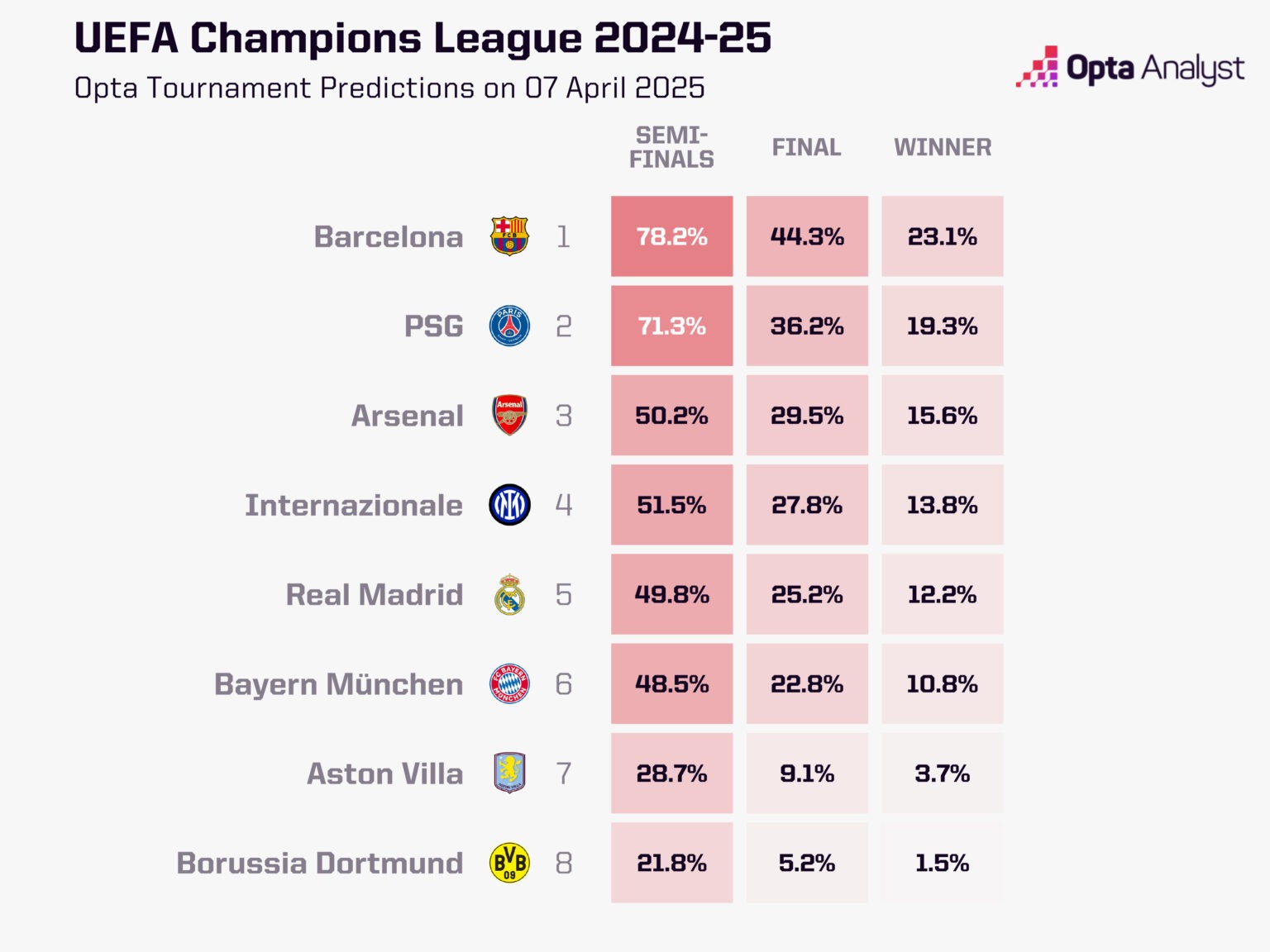
Task: Click Arsenal's 15.6% winner cell
Action: 943,415
